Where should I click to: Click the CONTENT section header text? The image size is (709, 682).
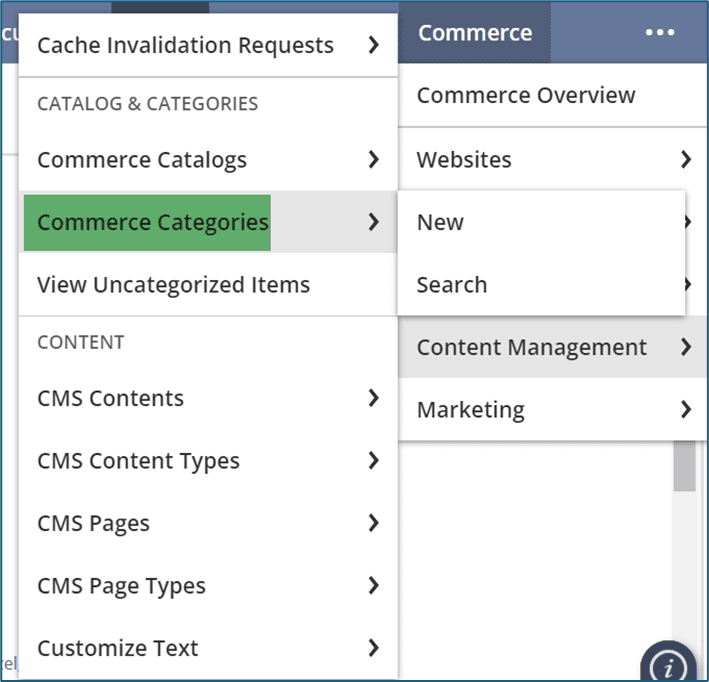80,342
